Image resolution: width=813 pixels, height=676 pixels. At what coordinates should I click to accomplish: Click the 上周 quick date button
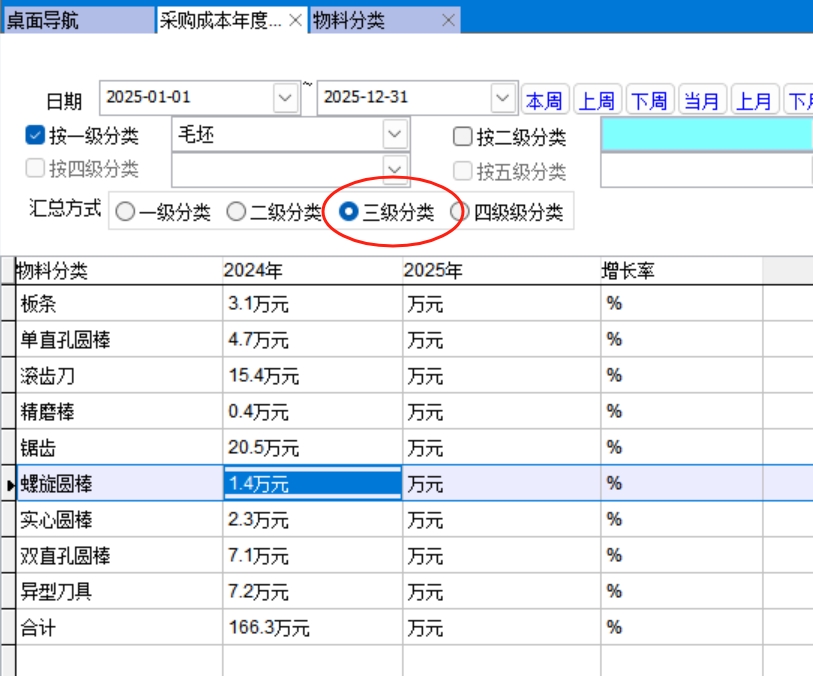[x=597, y=100]
